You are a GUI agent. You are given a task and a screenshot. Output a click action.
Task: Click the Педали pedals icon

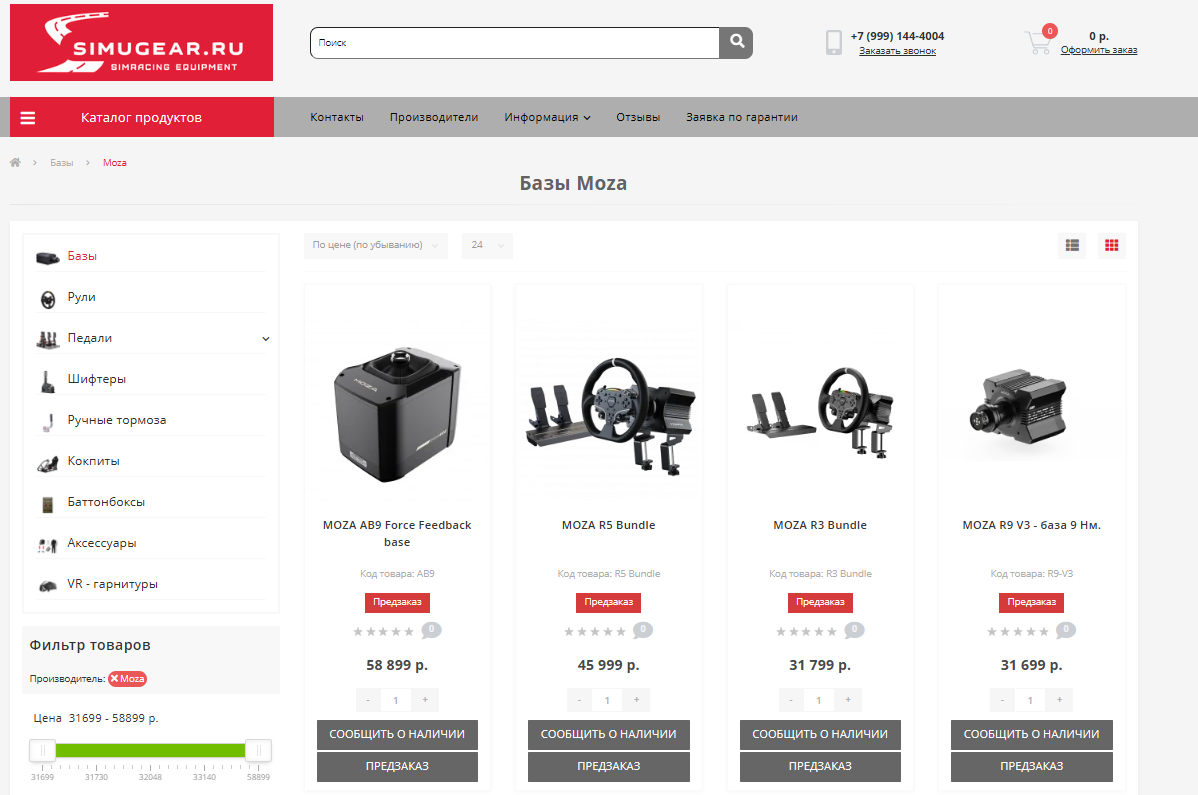click(47, 340)
